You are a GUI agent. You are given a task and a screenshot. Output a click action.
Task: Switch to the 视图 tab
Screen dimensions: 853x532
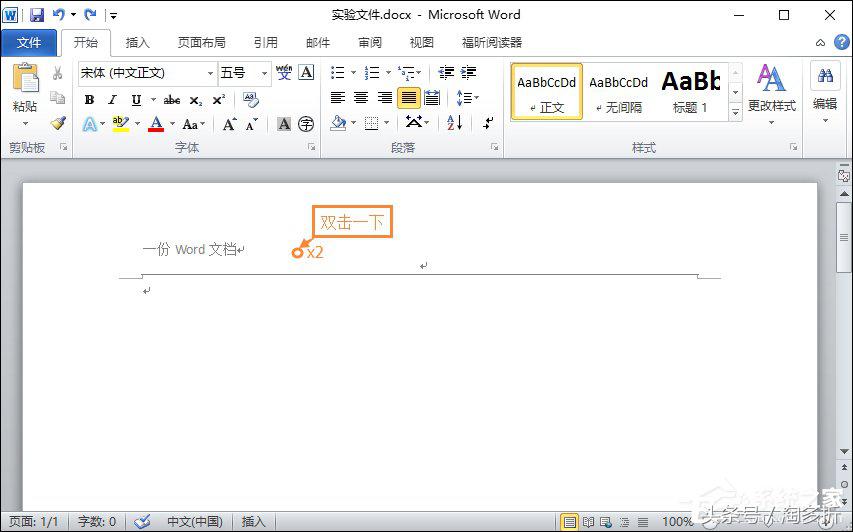[x=422, y=42]
